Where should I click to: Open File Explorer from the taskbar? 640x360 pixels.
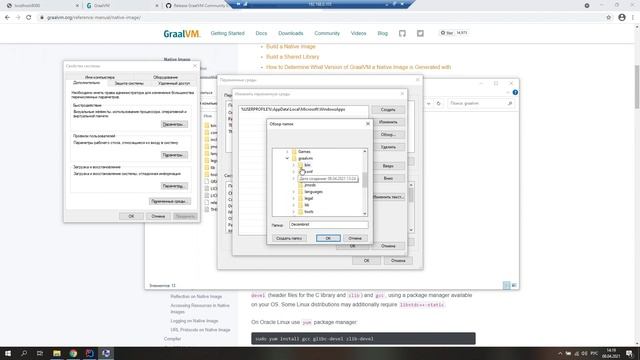[57, 353]
